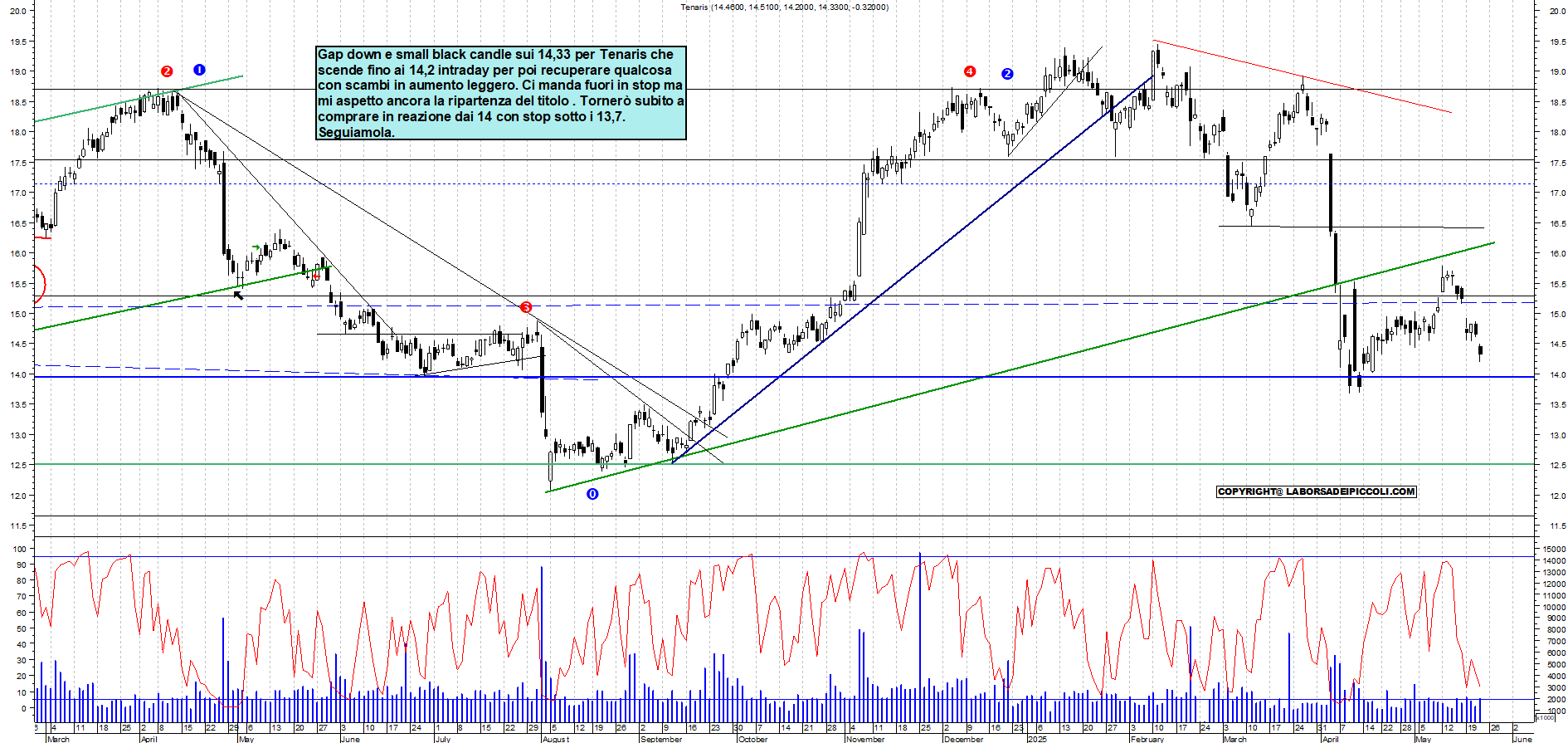Image resolution: width=1568 pixels, height=743 pixels.
Task: Click the 14000 volume axis label
Action: click(1553, 561)
